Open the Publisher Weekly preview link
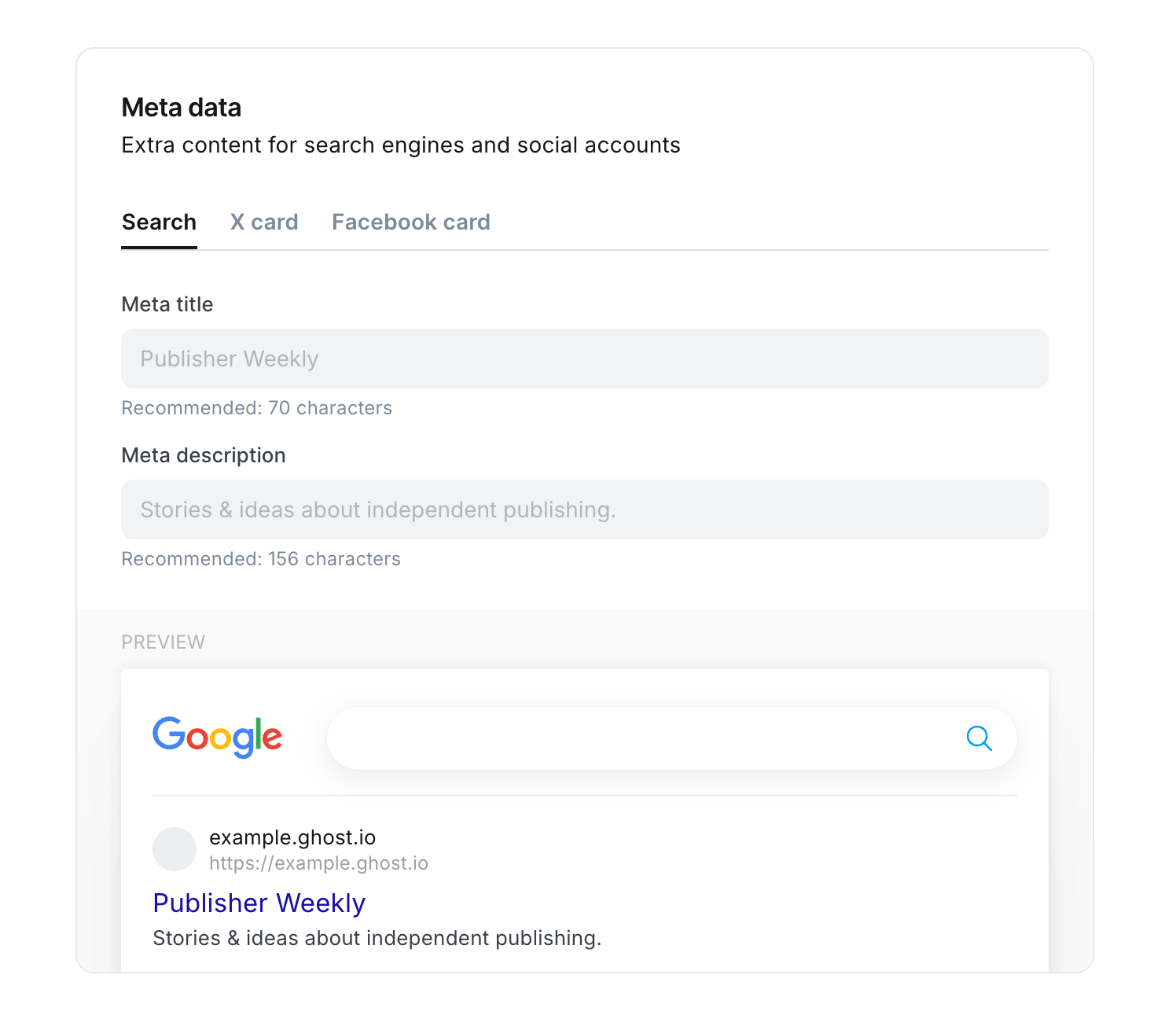Image resolution: width=1176 pixels, height=1019 pixels. tap(259, 903)
